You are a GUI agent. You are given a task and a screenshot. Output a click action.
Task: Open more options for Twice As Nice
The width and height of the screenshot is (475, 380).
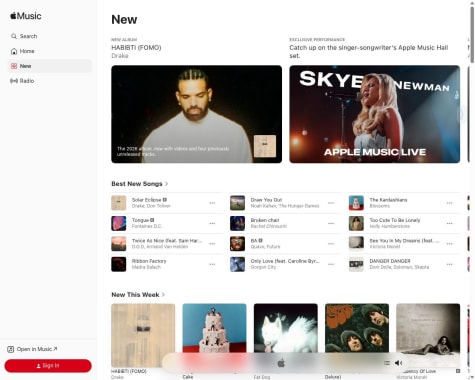(x=212, y=244)
